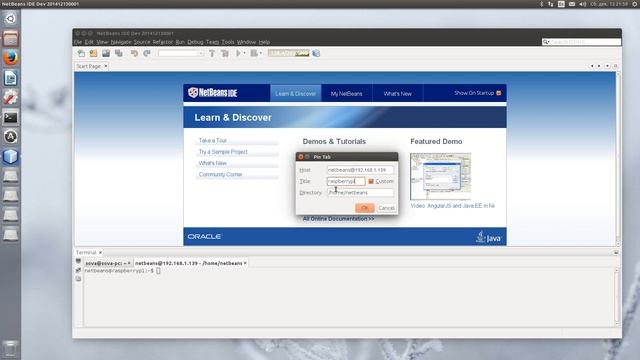The width and height of the screenshot is (640, 360).
Task: Click the Host field in Pin Tab dialog
Action: pyautogui.click(x=360, y=170)
